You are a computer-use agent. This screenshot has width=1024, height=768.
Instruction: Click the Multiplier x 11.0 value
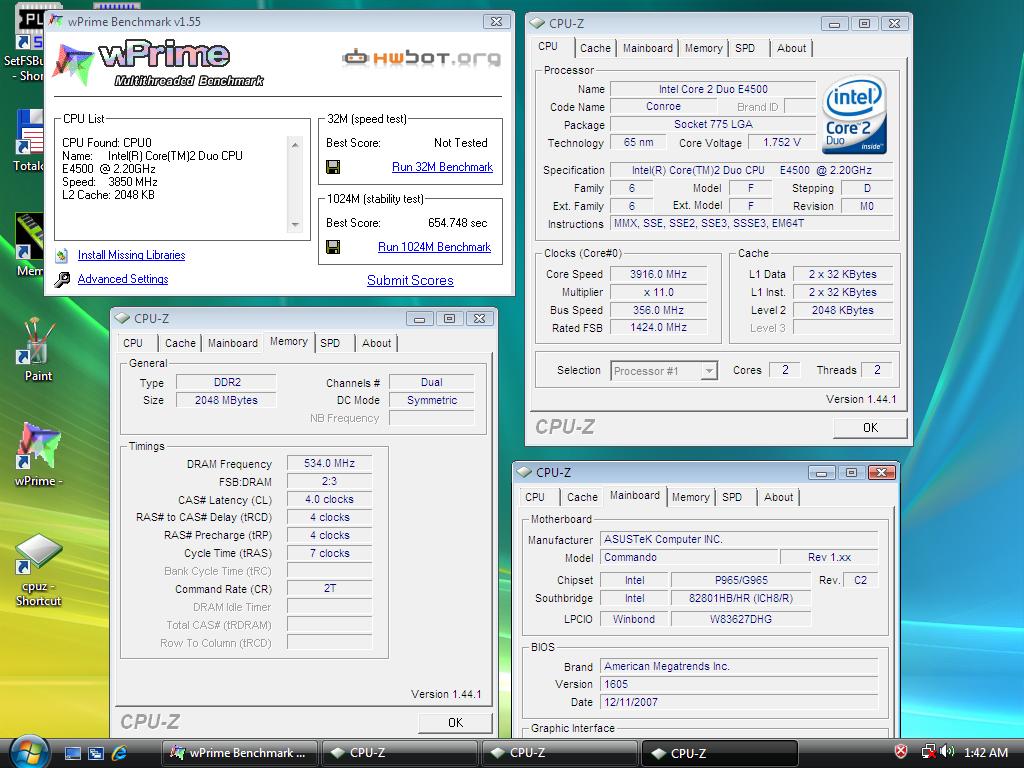click(658, 293)
